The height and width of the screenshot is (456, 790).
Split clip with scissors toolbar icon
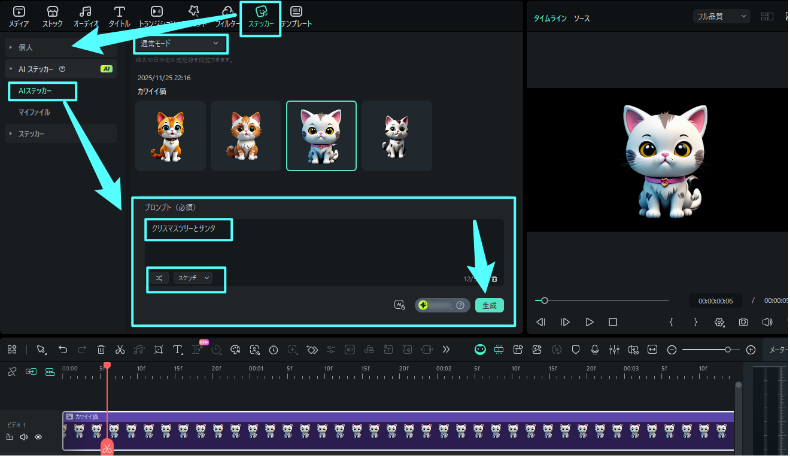(120, 349)
